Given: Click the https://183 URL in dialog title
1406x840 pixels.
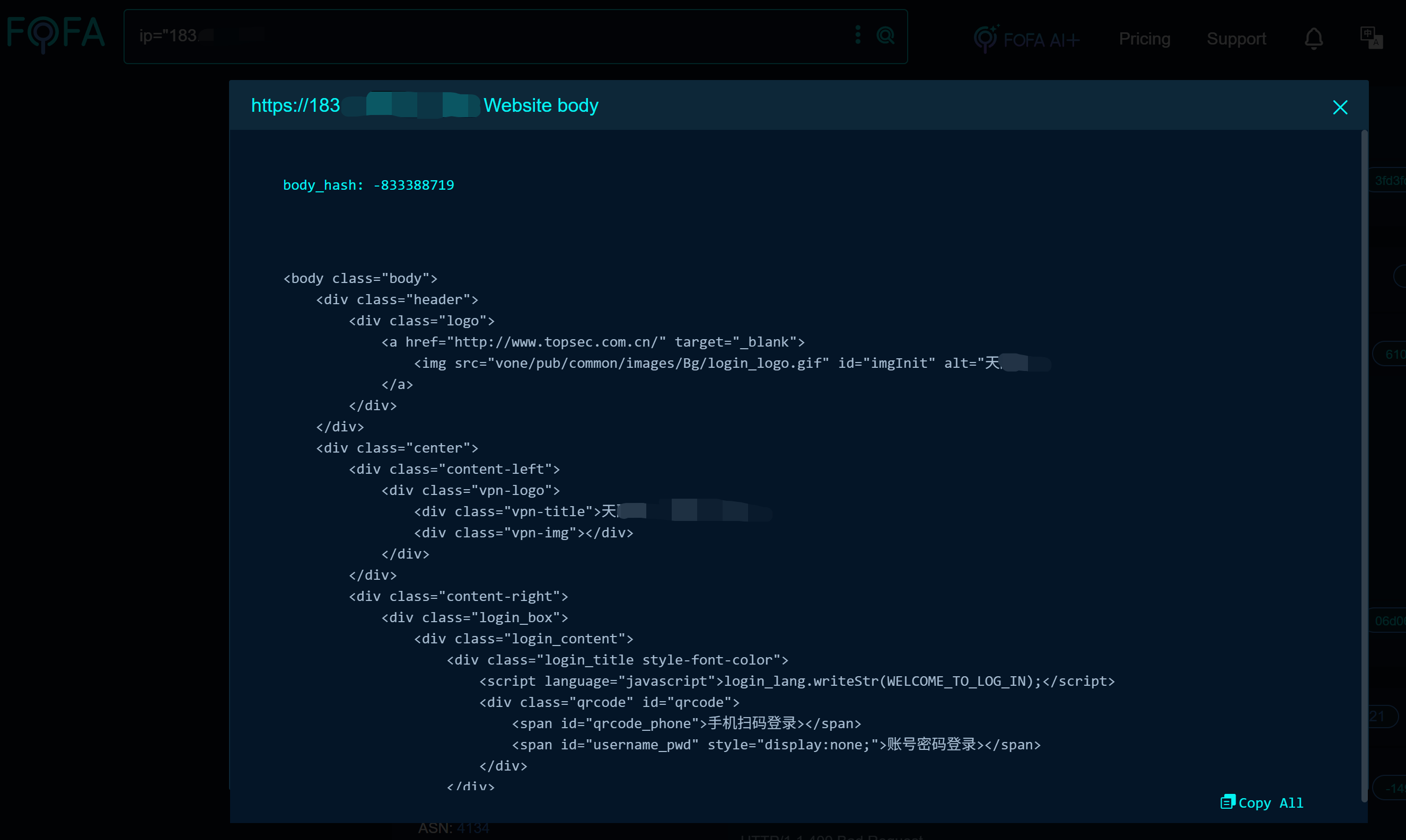Looking at the screenshot, I should pyautogui.click(x=295, y=105).
